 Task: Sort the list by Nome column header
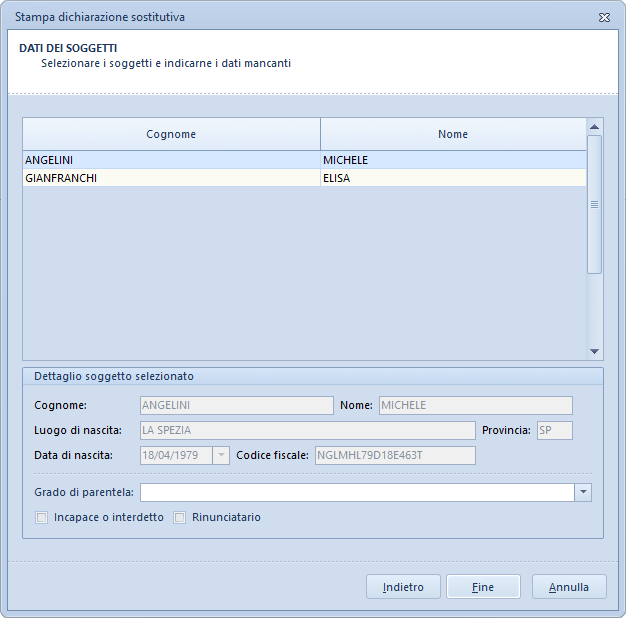point(452,134)
